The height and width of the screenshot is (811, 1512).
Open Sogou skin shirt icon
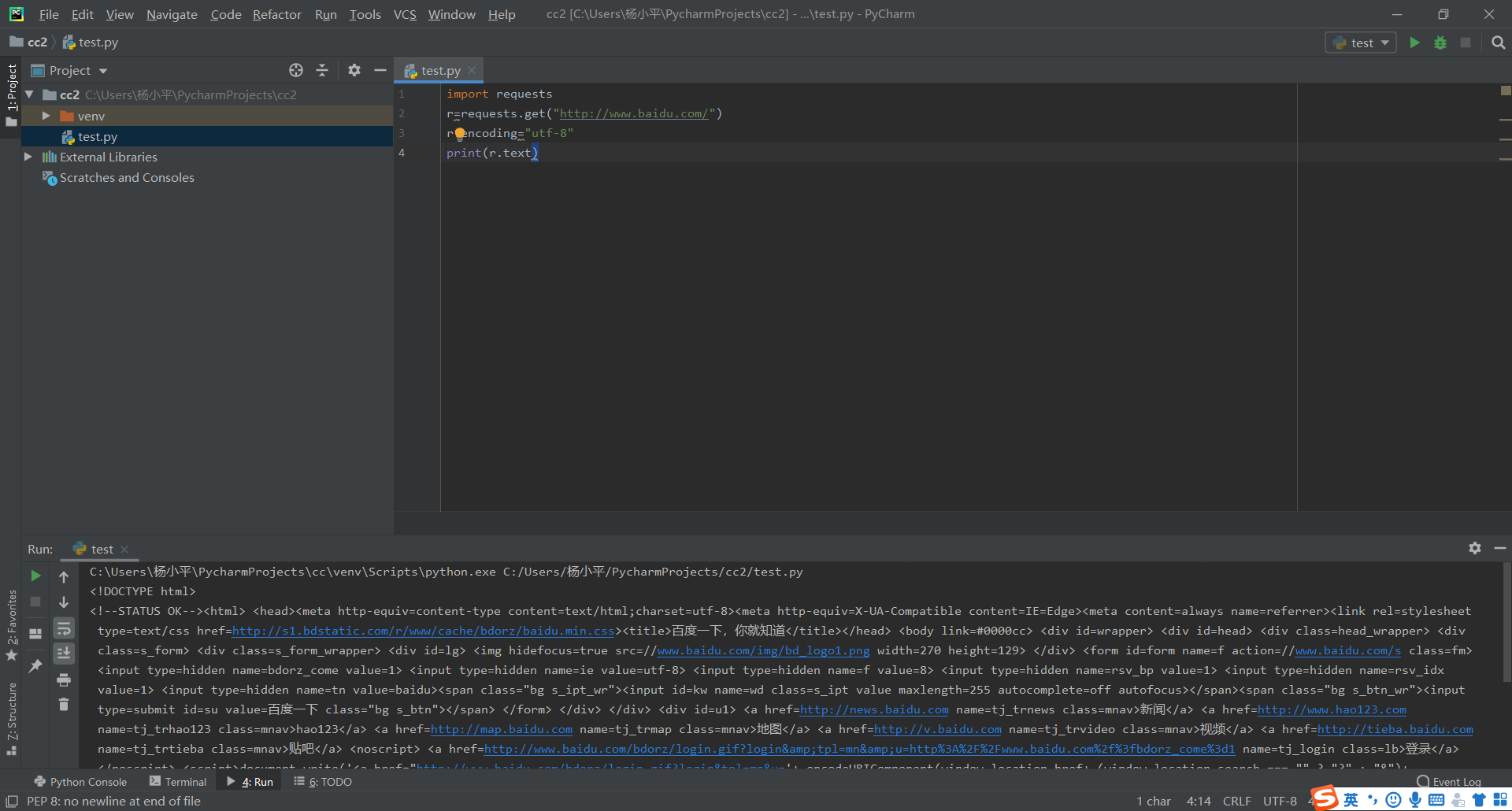pos(1479,800)
